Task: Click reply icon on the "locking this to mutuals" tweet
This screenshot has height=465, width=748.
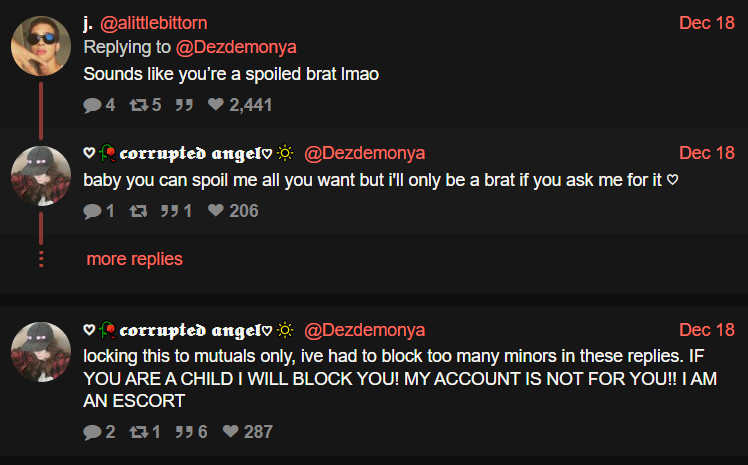Action: [92, 432]
